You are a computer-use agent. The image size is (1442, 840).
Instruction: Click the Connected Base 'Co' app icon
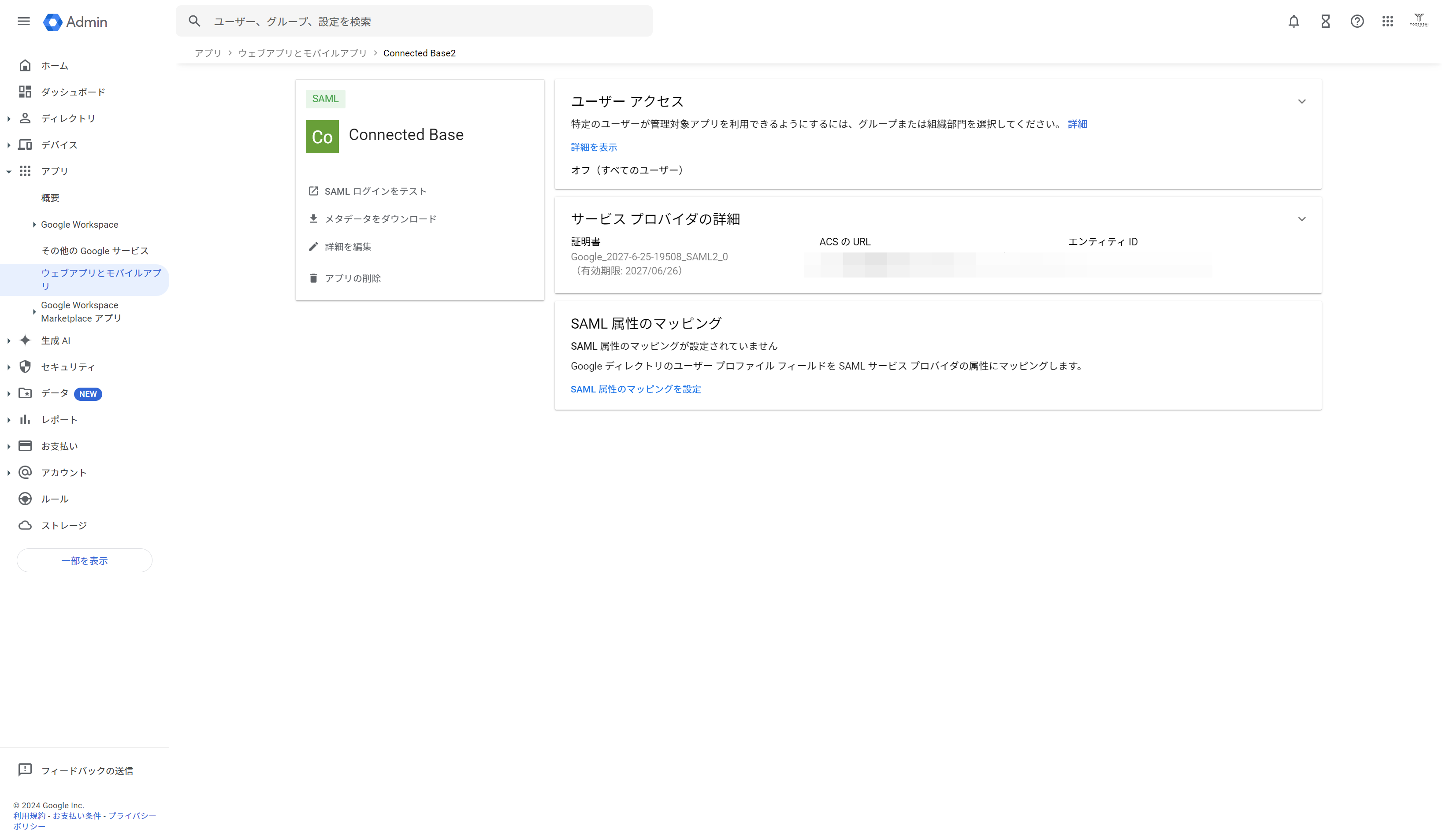point(322,137)
